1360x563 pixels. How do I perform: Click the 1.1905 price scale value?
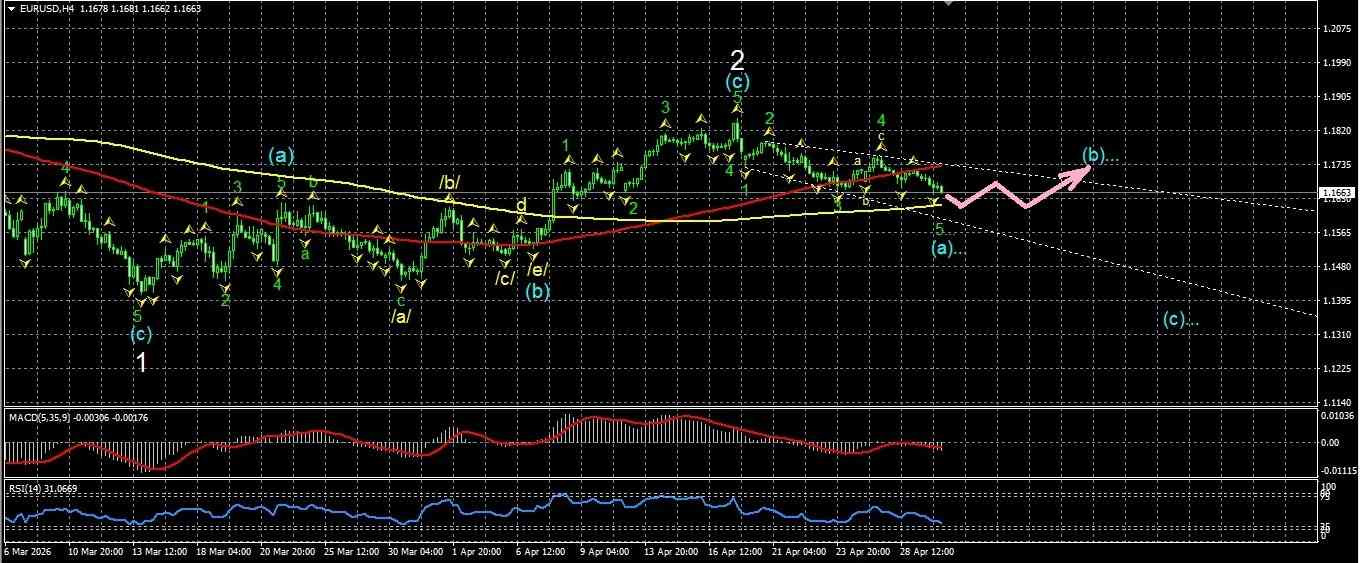click(x=1337, y=97)
